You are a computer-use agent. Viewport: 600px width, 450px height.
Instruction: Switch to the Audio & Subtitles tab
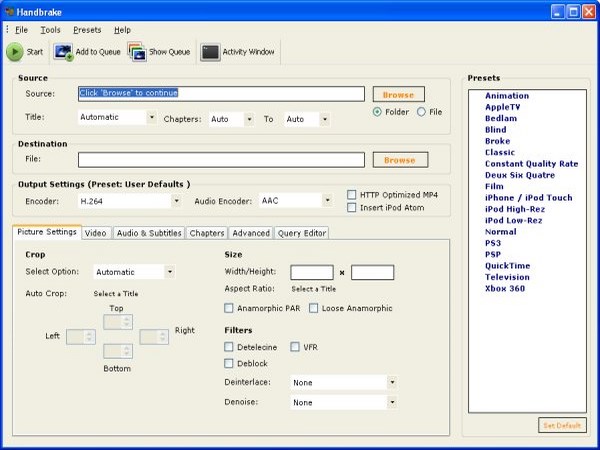point(148,233)
